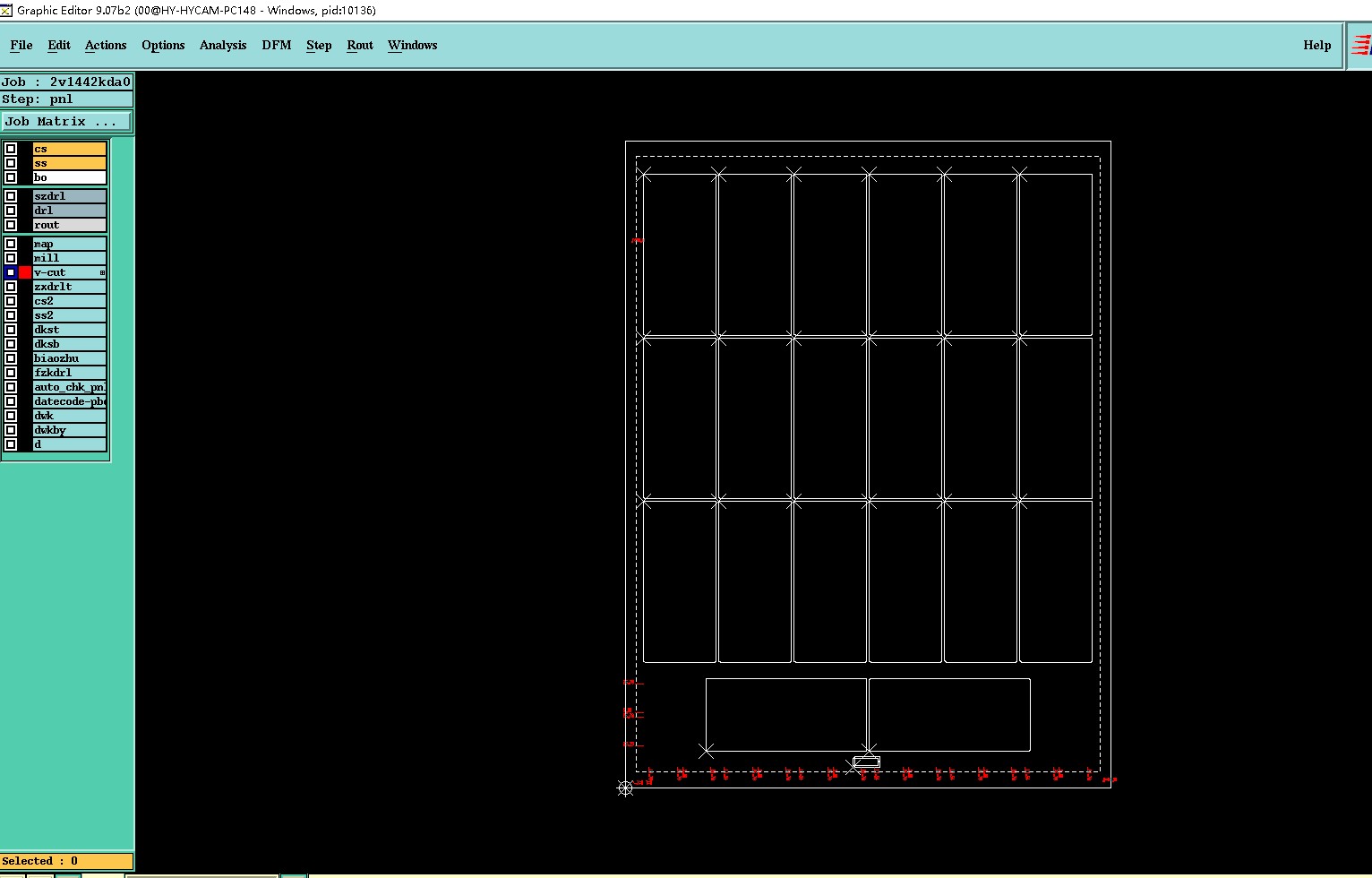Viewport: 1372px width, 878px height.
Task: Click the Job : 2v1442kda0 label
Action: (66, 82)
